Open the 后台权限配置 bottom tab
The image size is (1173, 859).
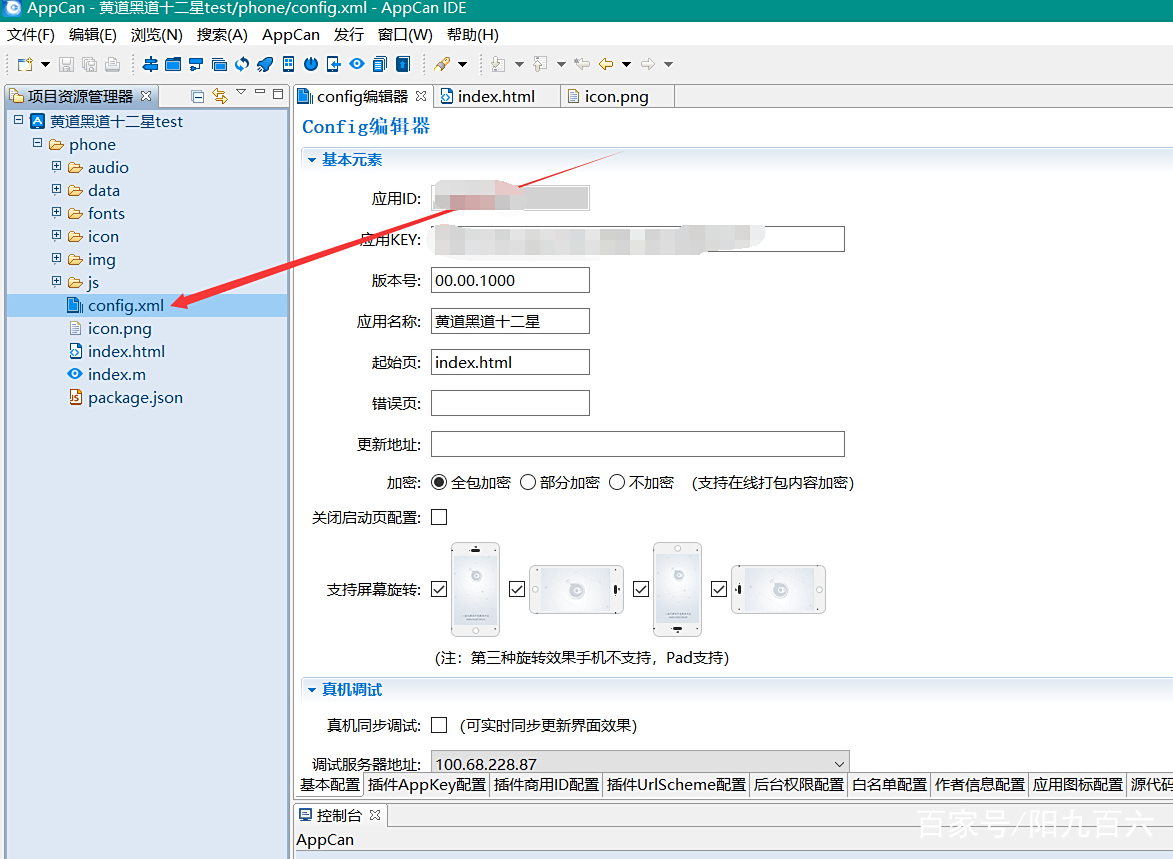tap(798, 785)
